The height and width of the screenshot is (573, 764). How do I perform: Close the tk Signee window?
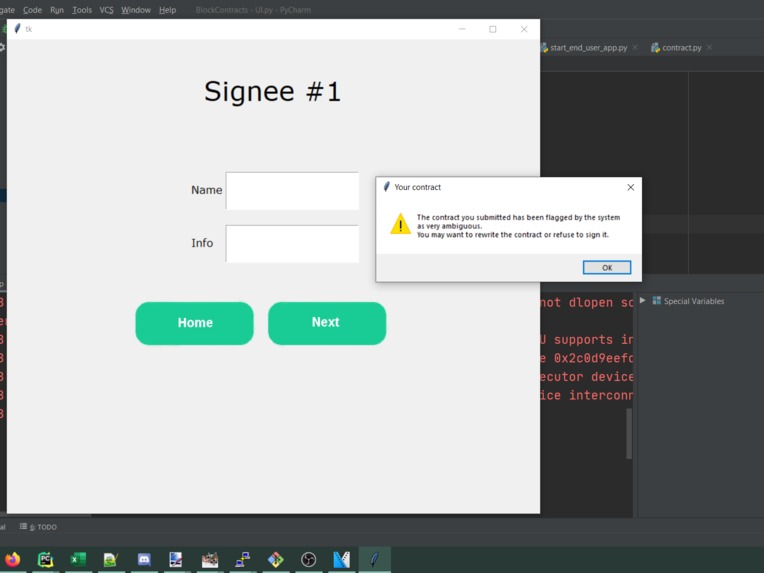click(x=524, y=29)
